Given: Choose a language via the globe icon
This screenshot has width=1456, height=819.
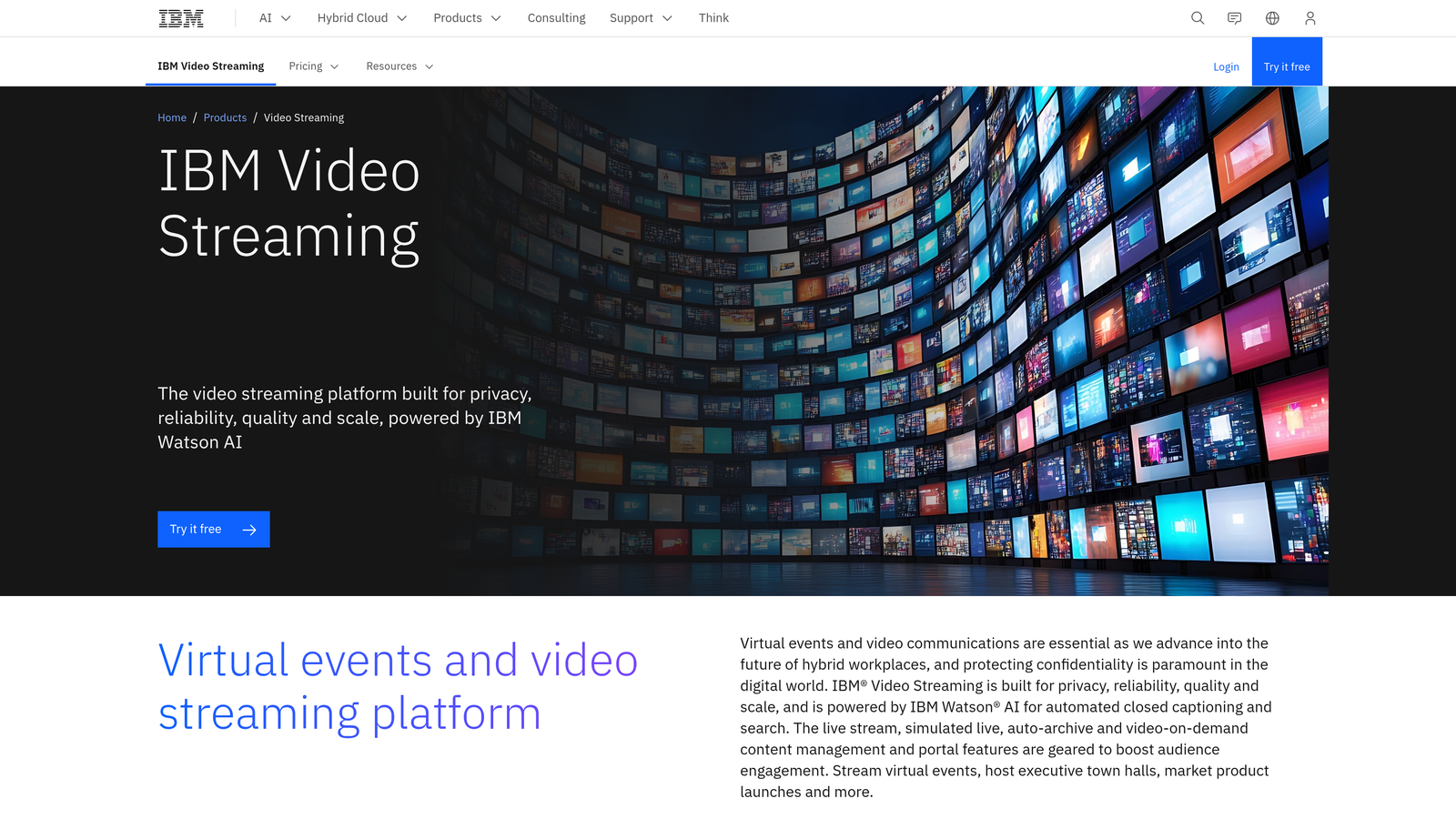Looking at the screenshot, I should click(1272, 17).
